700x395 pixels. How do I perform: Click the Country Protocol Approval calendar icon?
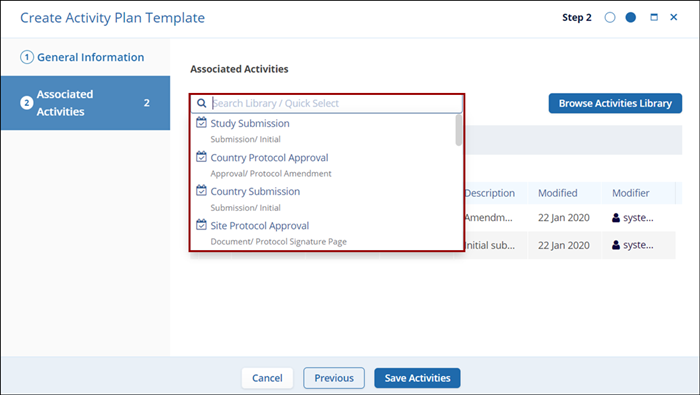tap(201, 157)
